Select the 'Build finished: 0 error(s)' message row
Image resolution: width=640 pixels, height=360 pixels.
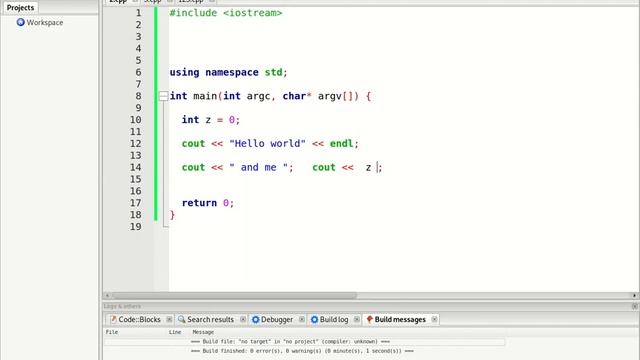(304, 351)
